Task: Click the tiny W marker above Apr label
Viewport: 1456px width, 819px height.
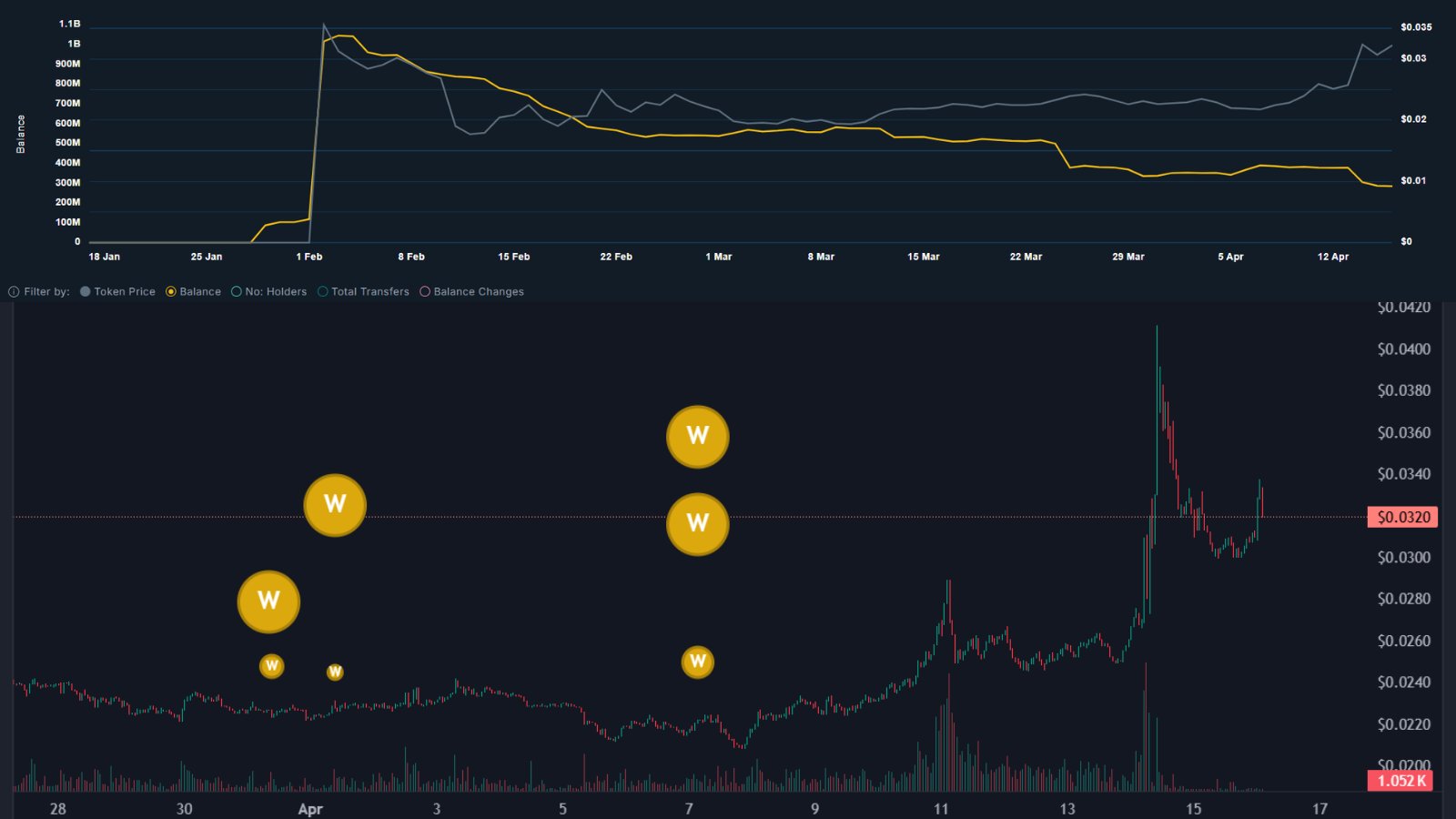Action: [x=335, y=672]
